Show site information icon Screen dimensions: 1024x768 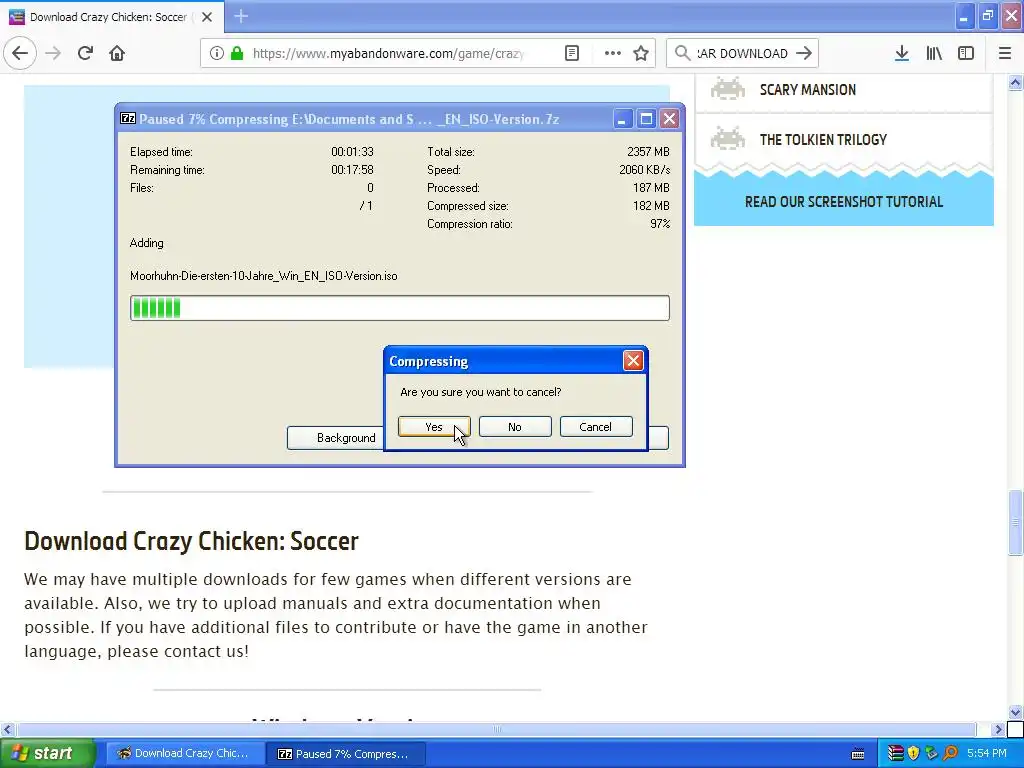pos(217,53)
